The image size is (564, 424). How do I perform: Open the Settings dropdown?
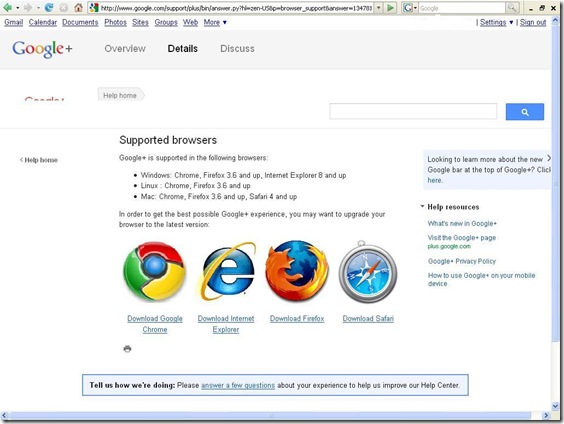pos(496,22)
